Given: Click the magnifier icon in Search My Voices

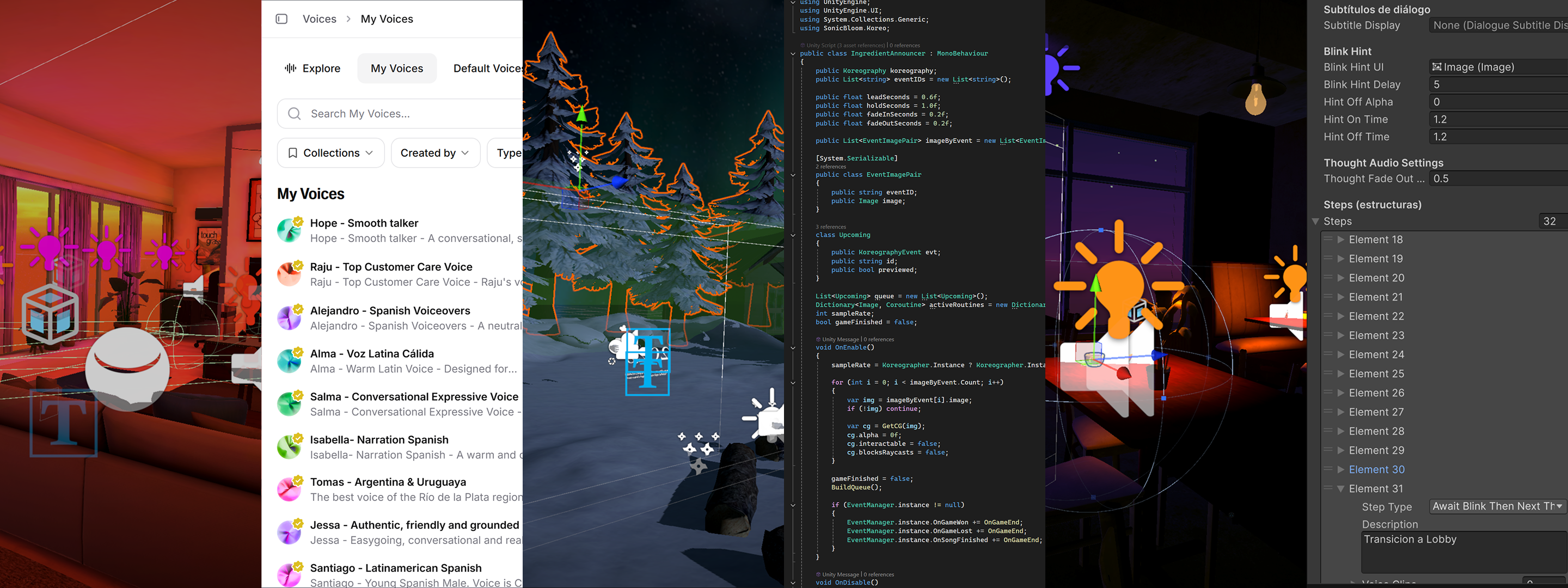Looking at the screenshot, I should pyautogui.click(x=294, y=114).
